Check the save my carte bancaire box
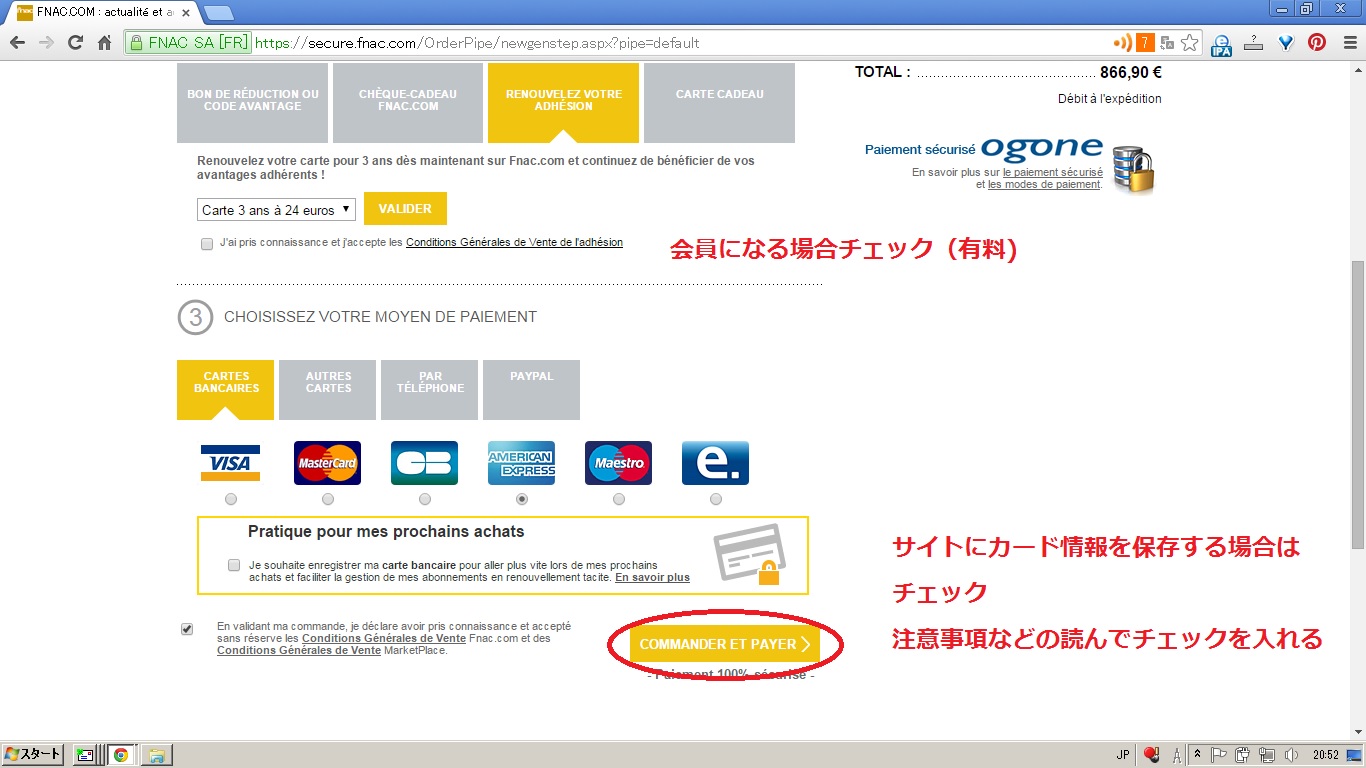 [x=234, y=565]
